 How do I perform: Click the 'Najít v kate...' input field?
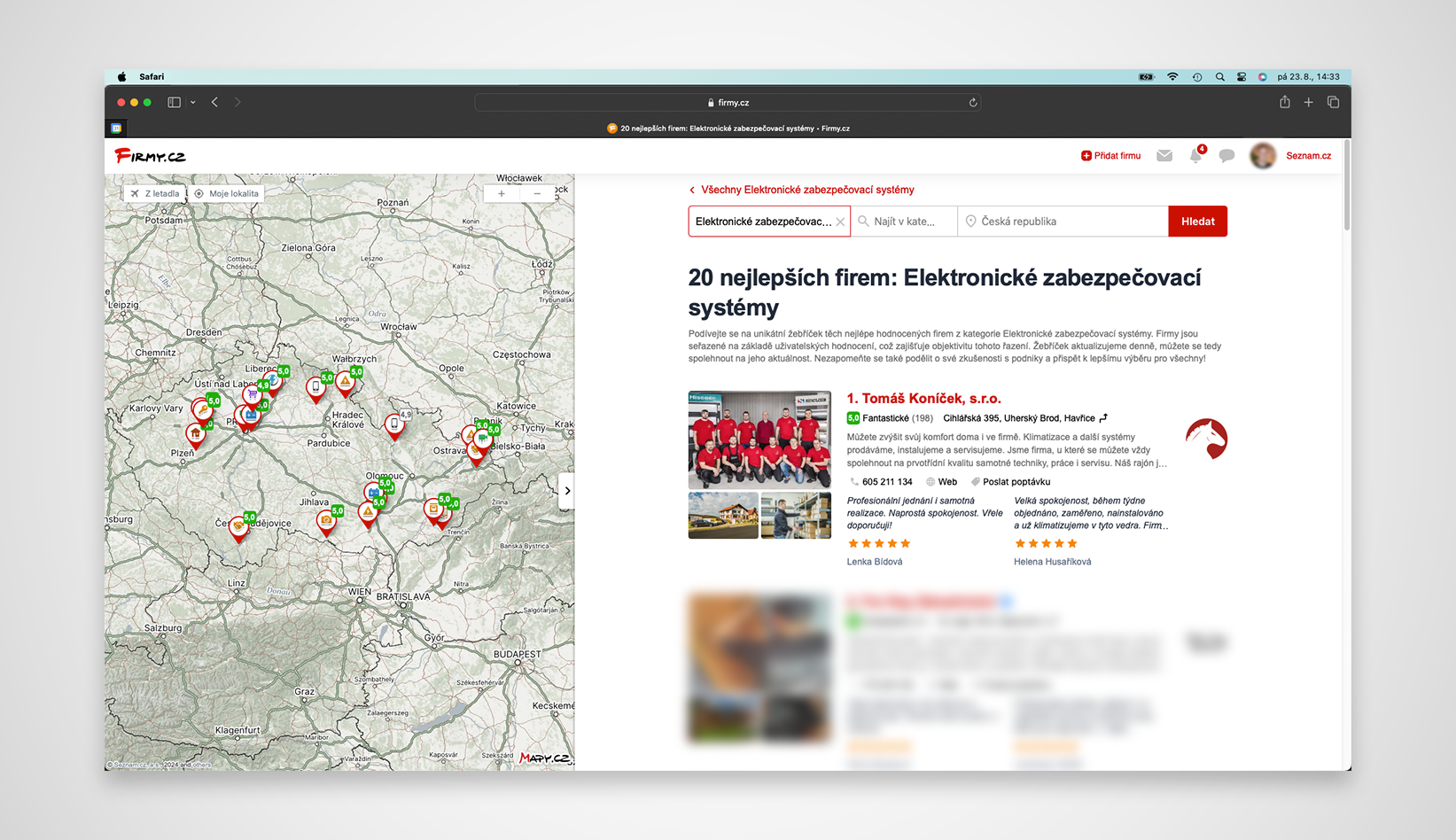904,222
